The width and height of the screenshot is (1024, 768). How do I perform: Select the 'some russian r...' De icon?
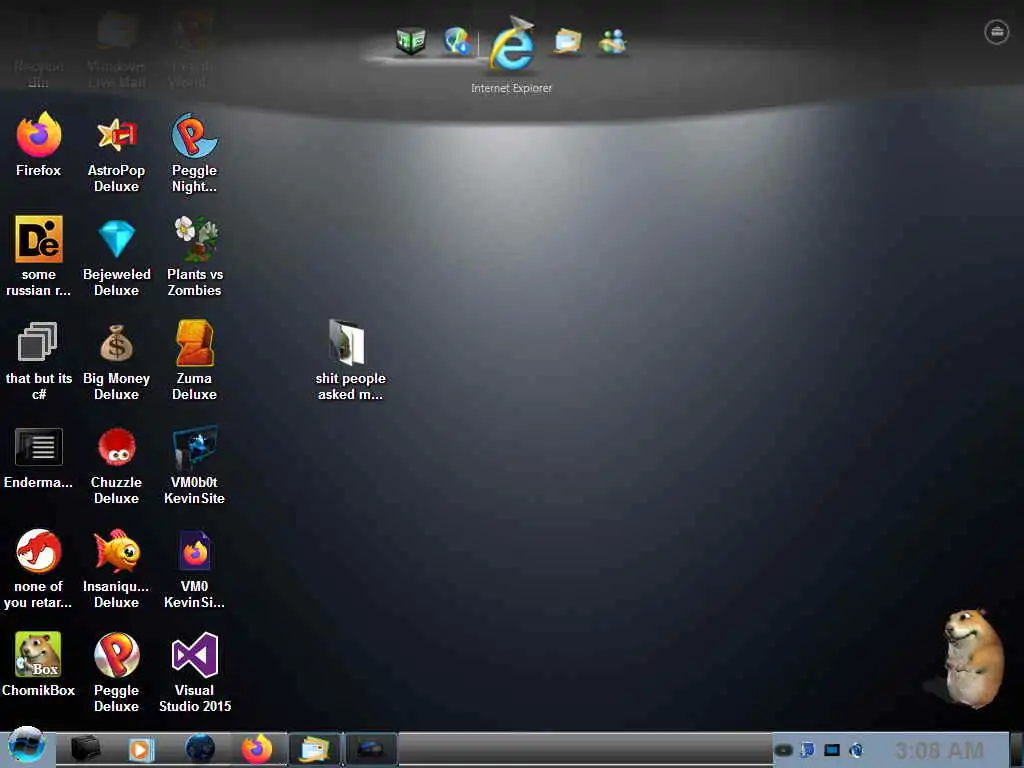[39, 256]
